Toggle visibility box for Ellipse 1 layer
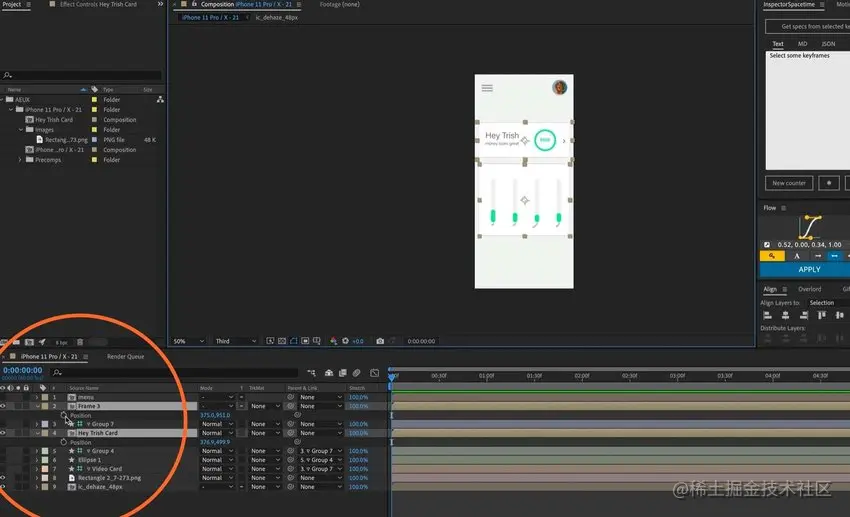Image resolution: width=850 pixels, height=517 pixels. [3, 460]
